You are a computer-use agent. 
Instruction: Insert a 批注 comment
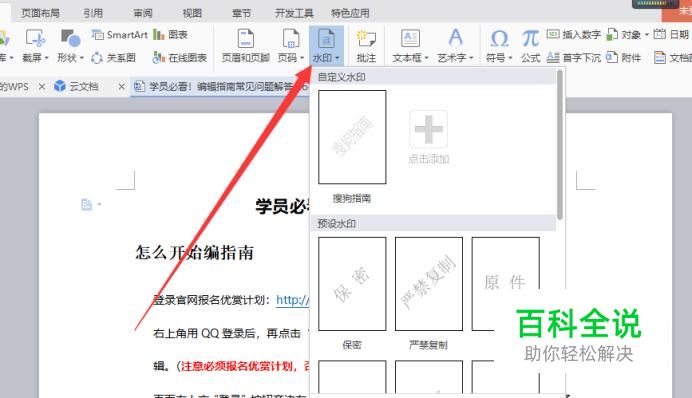pyautogui.click(x=366, y=45)
